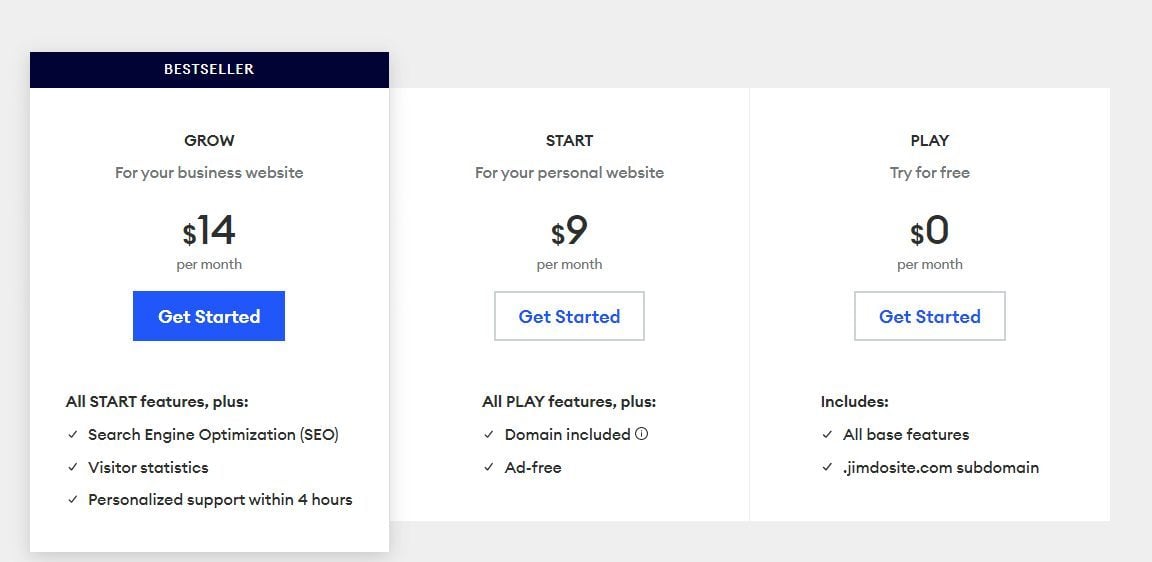Image resolution: width=1152 pixels, height=562 pixels.
Task: Click the $9 price
Action: 569,231
